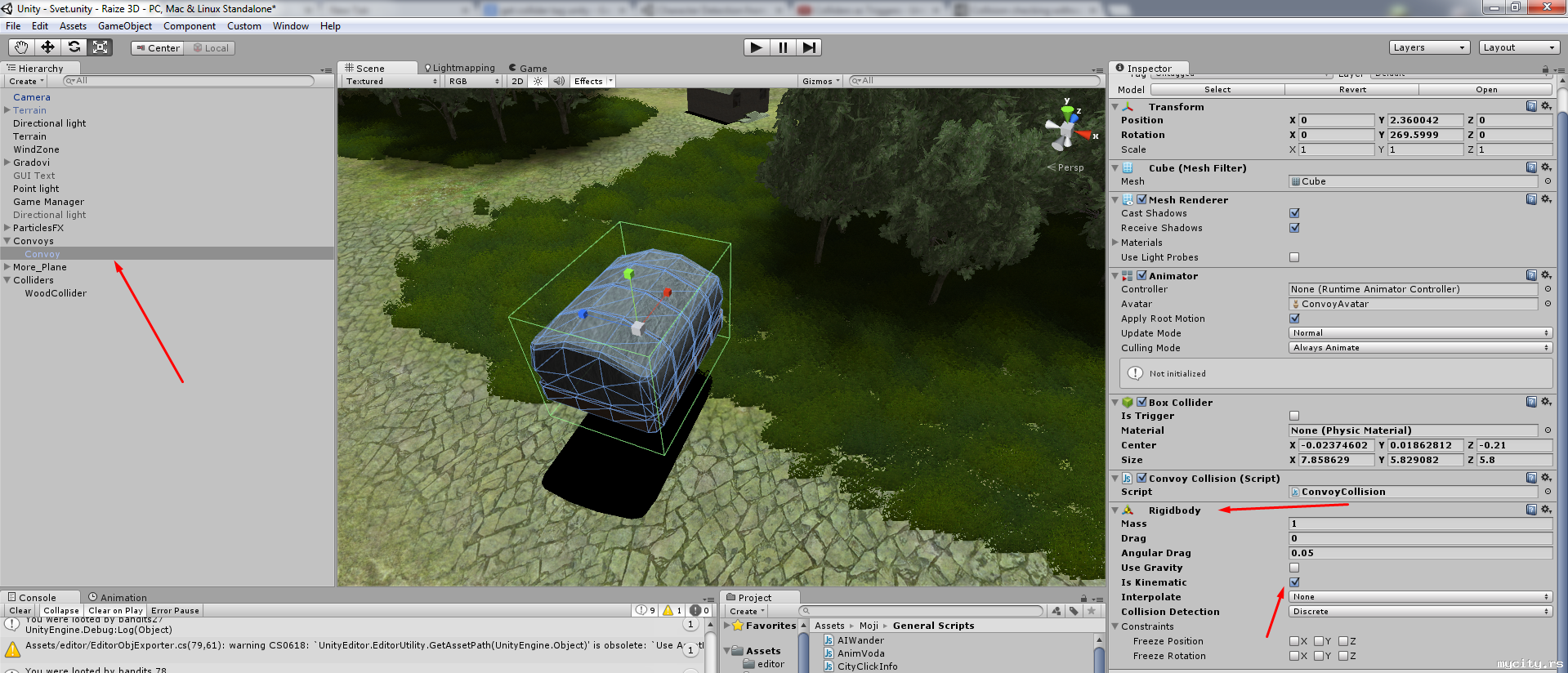The width and height of the screenshot is (1568, 673).
Task: Enable Box Collider Is Trigger checkbox
Action: [x=1294, y=416]
